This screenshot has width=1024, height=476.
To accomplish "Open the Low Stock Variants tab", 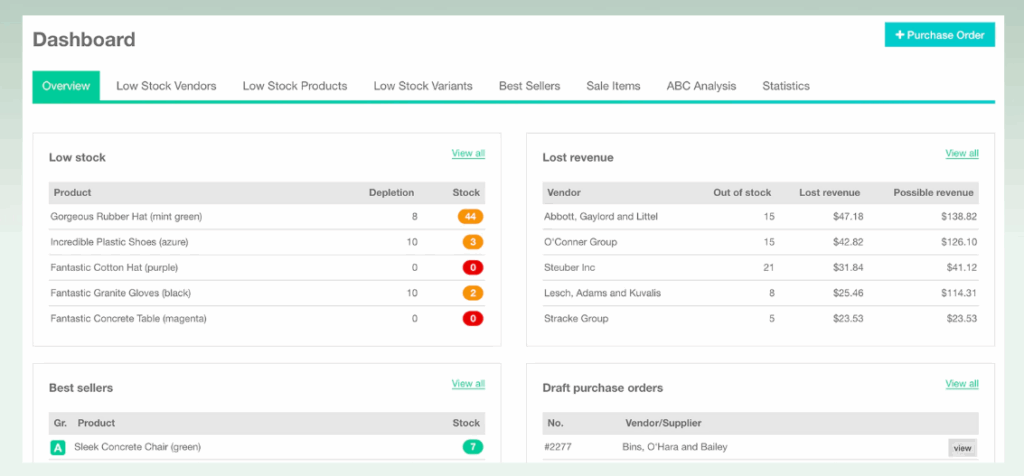I will click(423, 86).
